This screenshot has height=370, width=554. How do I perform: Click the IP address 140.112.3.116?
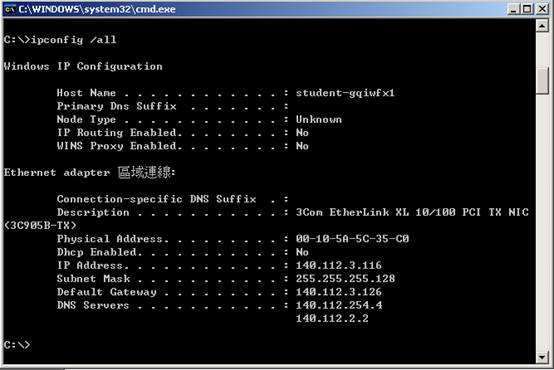click(x=339, y=265)
